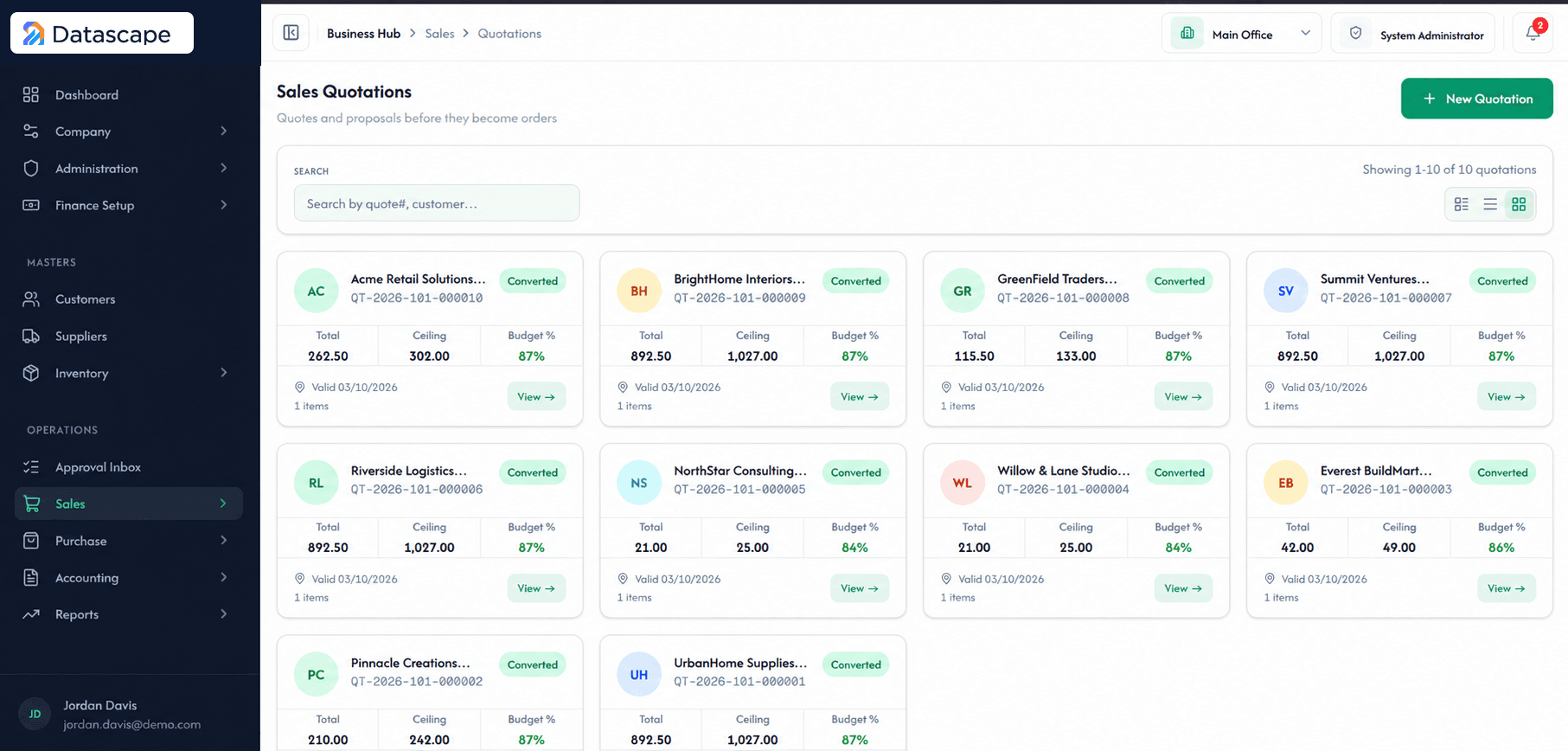Click the Quotations breadcrumb text
1568x751 pixels.
[509, 33]
